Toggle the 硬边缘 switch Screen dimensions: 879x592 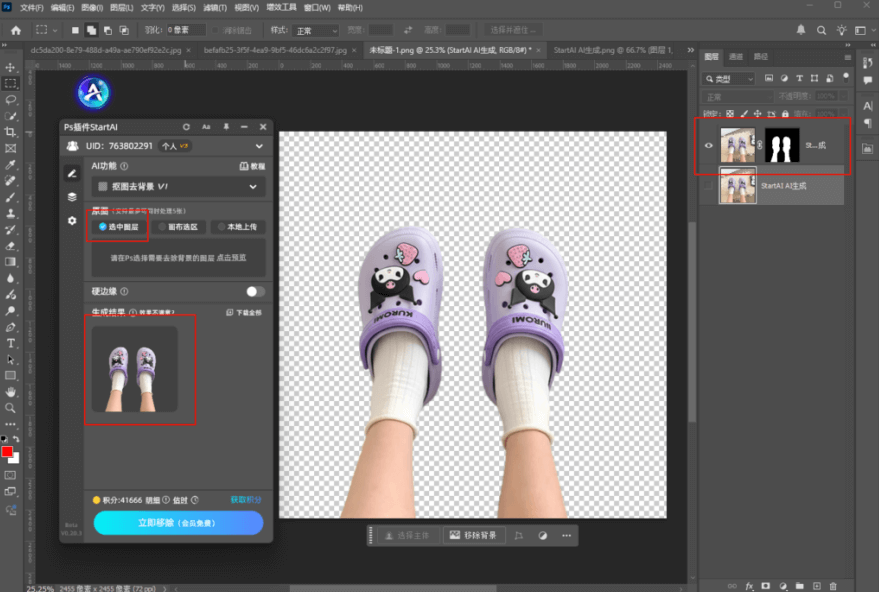pyautogui.click(x=255, y=291)
